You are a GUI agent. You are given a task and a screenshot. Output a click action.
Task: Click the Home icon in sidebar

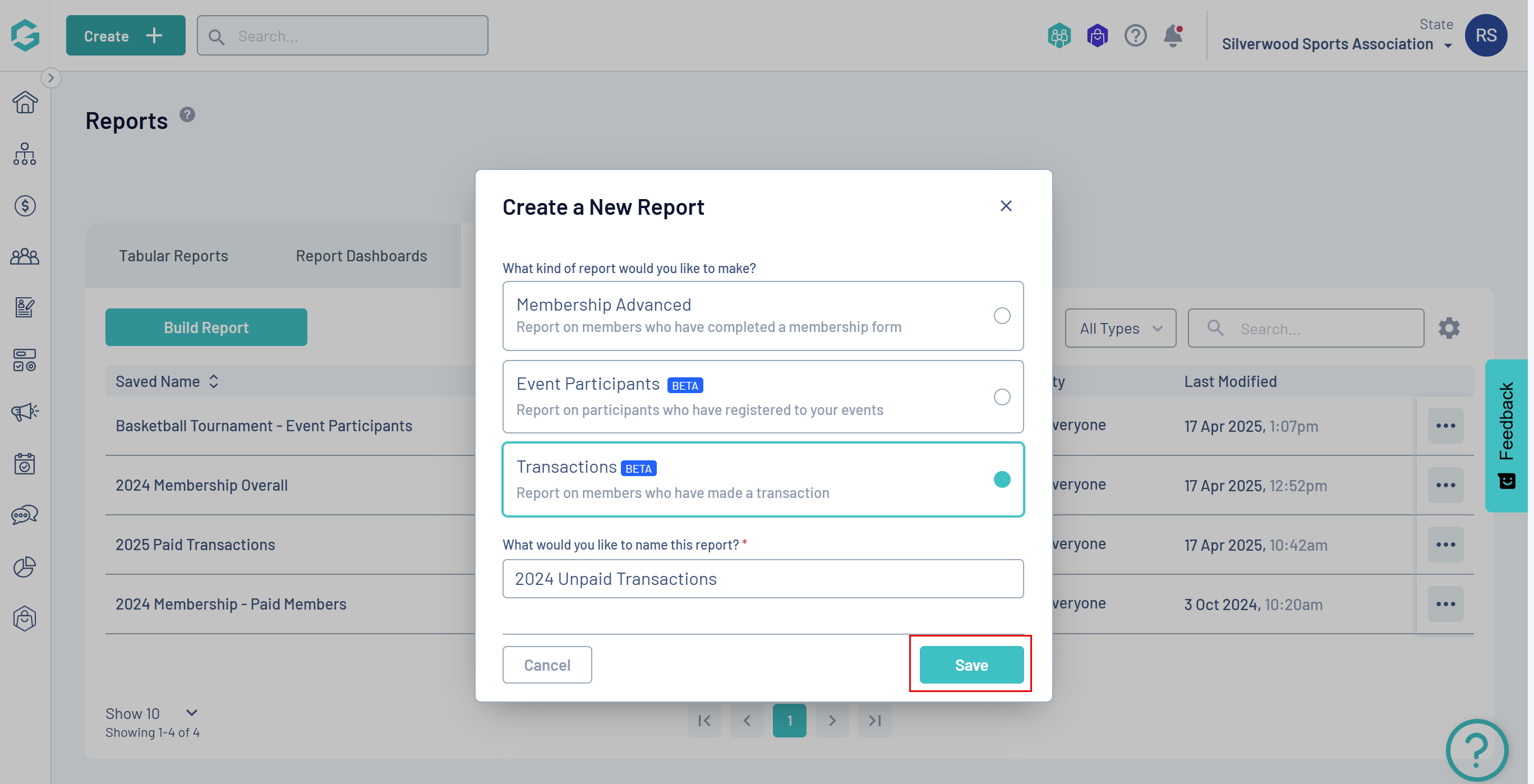click(x=25, y=103)
